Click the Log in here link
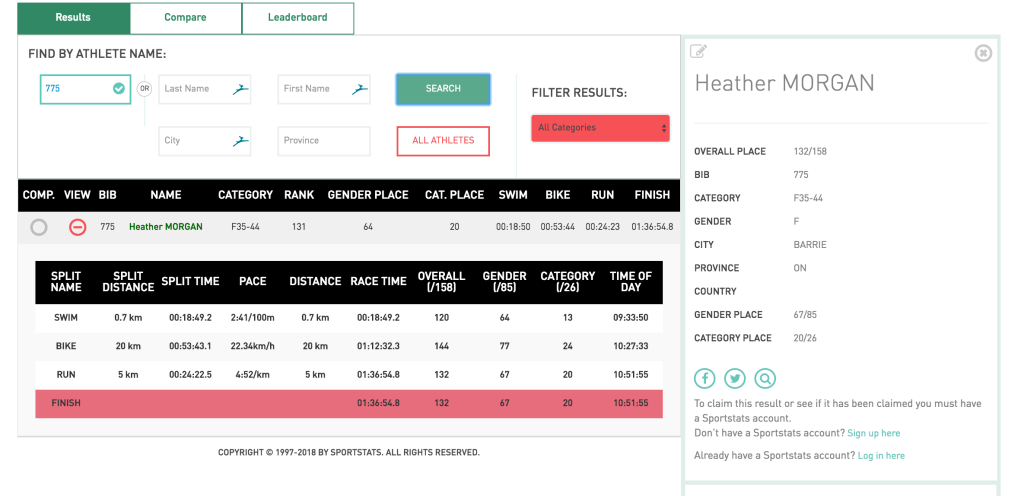The height and width of the screenshot is (496, 1024). tap(881, 456)
